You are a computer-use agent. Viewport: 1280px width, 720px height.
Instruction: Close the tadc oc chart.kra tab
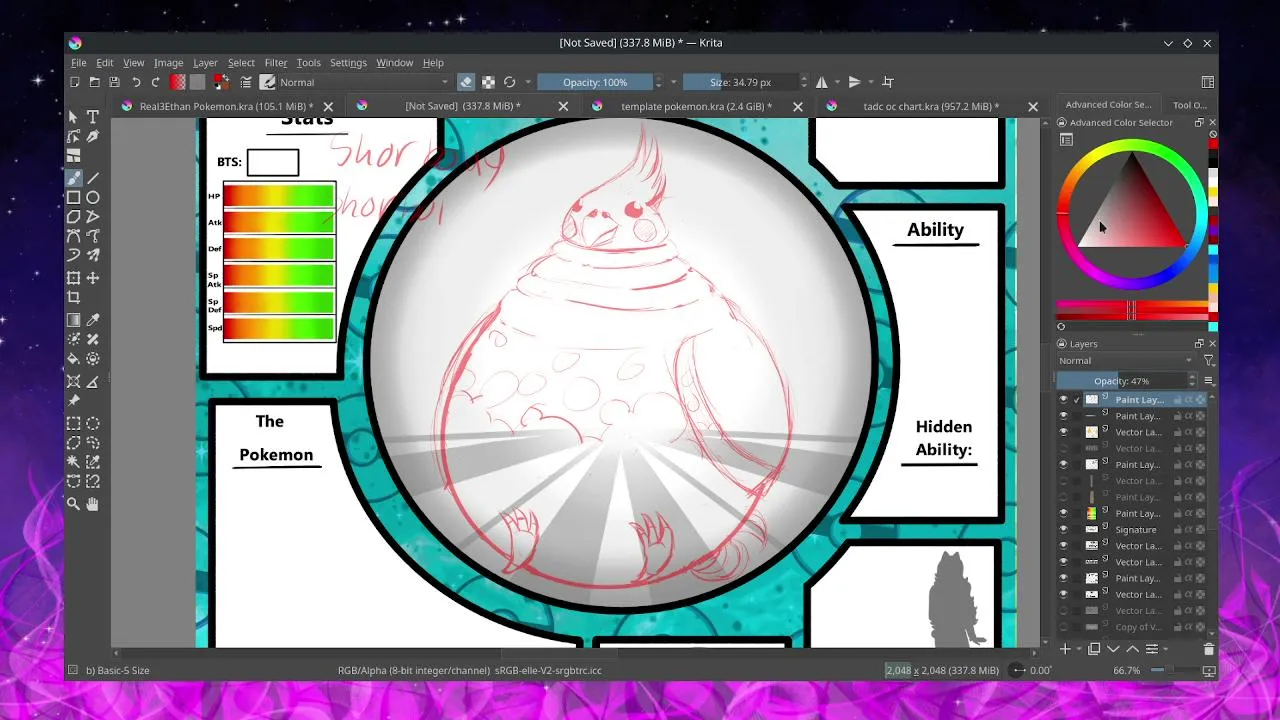[x=1033, y=106]
